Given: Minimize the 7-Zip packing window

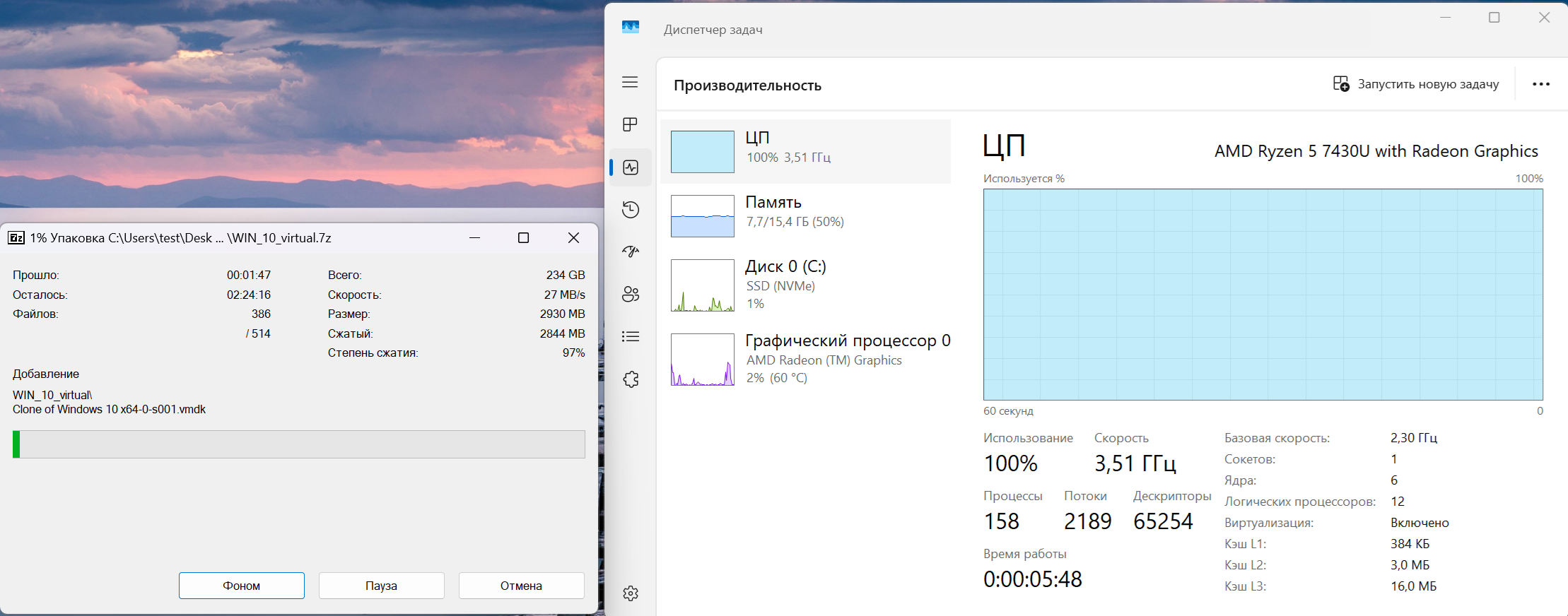Looking at the screenshot, I should click(x=475, y=238).
